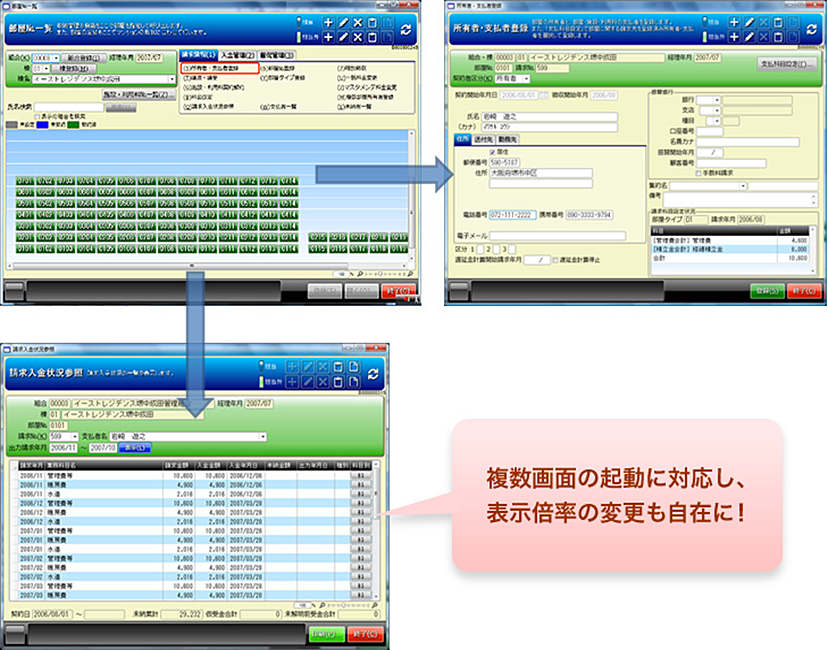Click lower-row pencil icon in owner registration window
This screenshot has width=828, height=650.
tap(749, 36)
